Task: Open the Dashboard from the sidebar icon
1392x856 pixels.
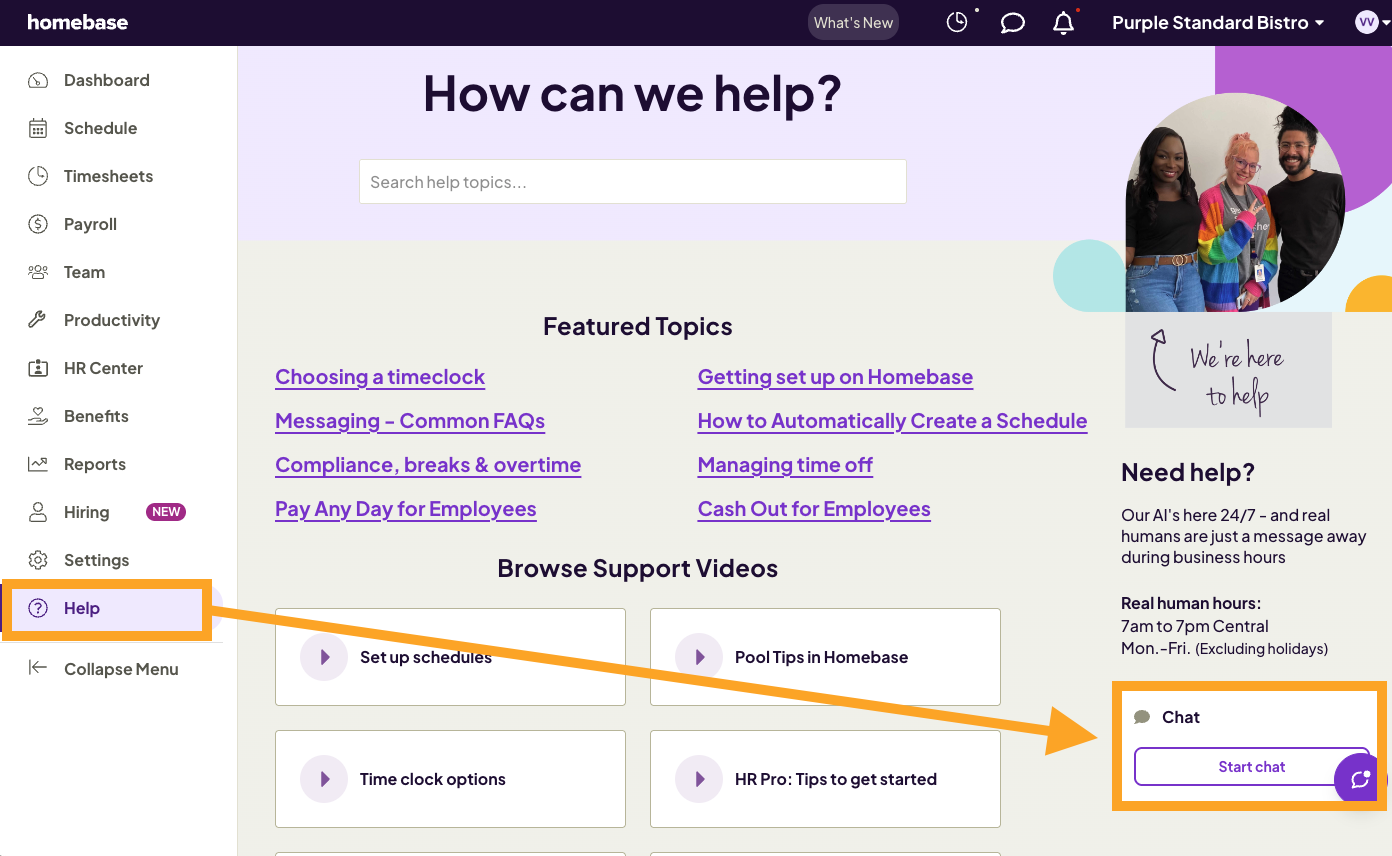Action: pyautogui.click(x=36, y=80)
